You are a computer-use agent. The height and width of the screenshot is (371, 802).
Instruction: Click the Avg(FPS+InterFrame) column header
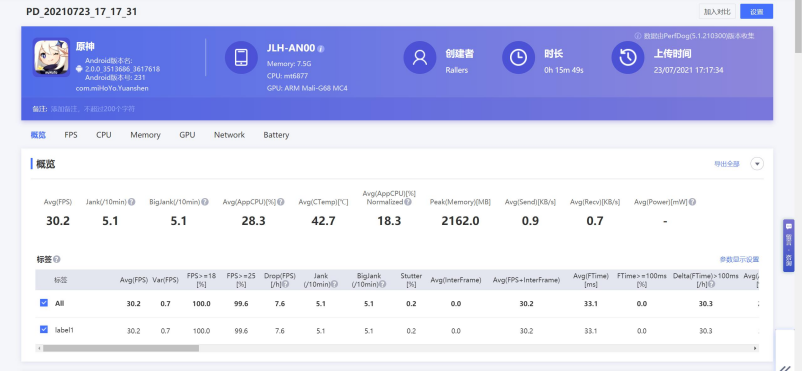(x=526, y=280)
